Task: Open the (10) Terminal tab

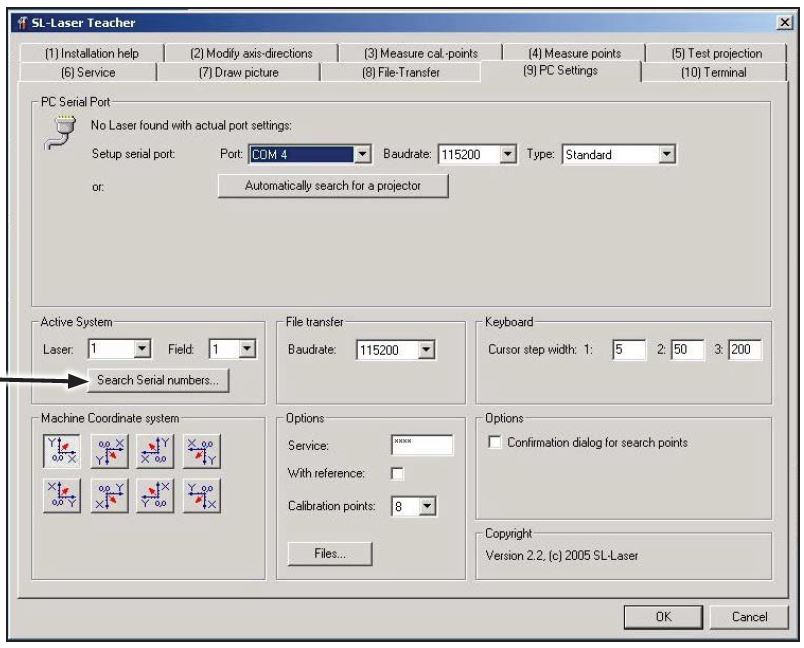Action: (714, 72)
